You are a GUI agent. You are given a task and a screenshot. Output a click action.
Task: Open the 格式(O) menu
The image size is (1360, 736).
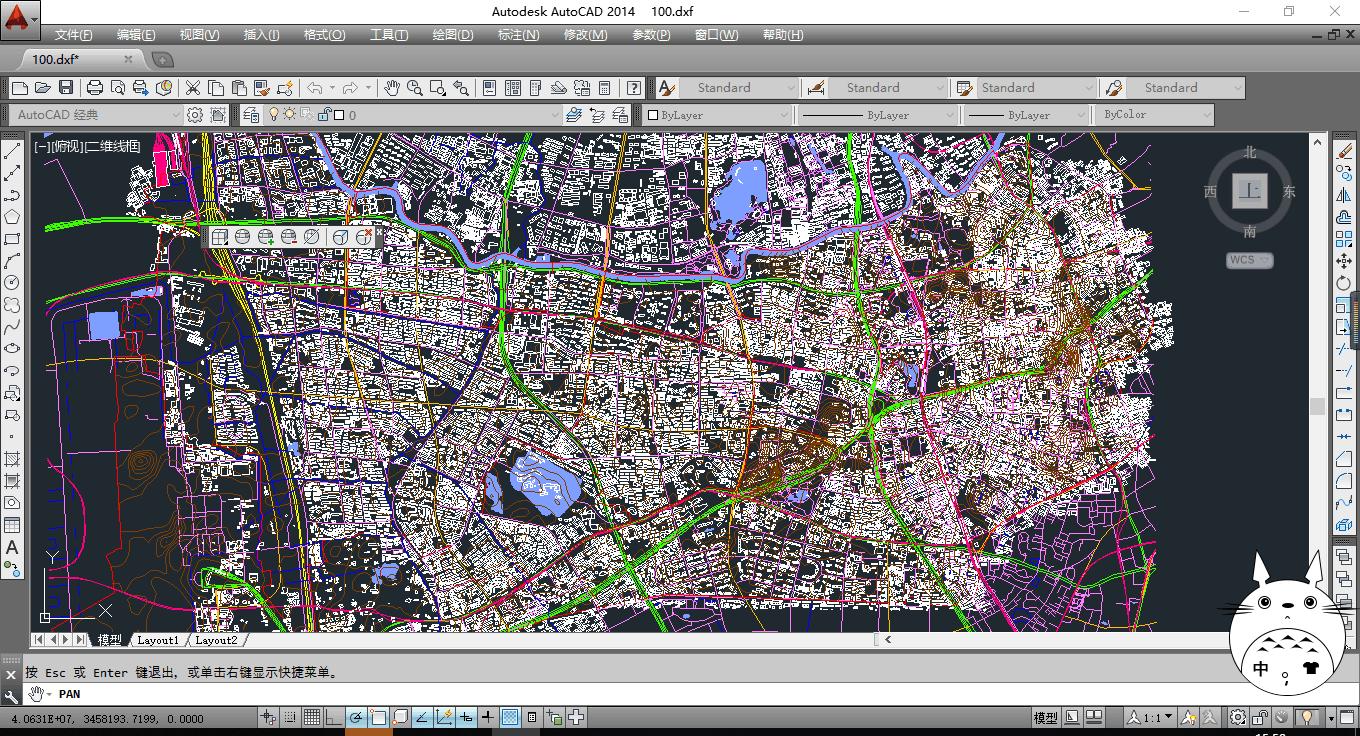click(324, 35)
